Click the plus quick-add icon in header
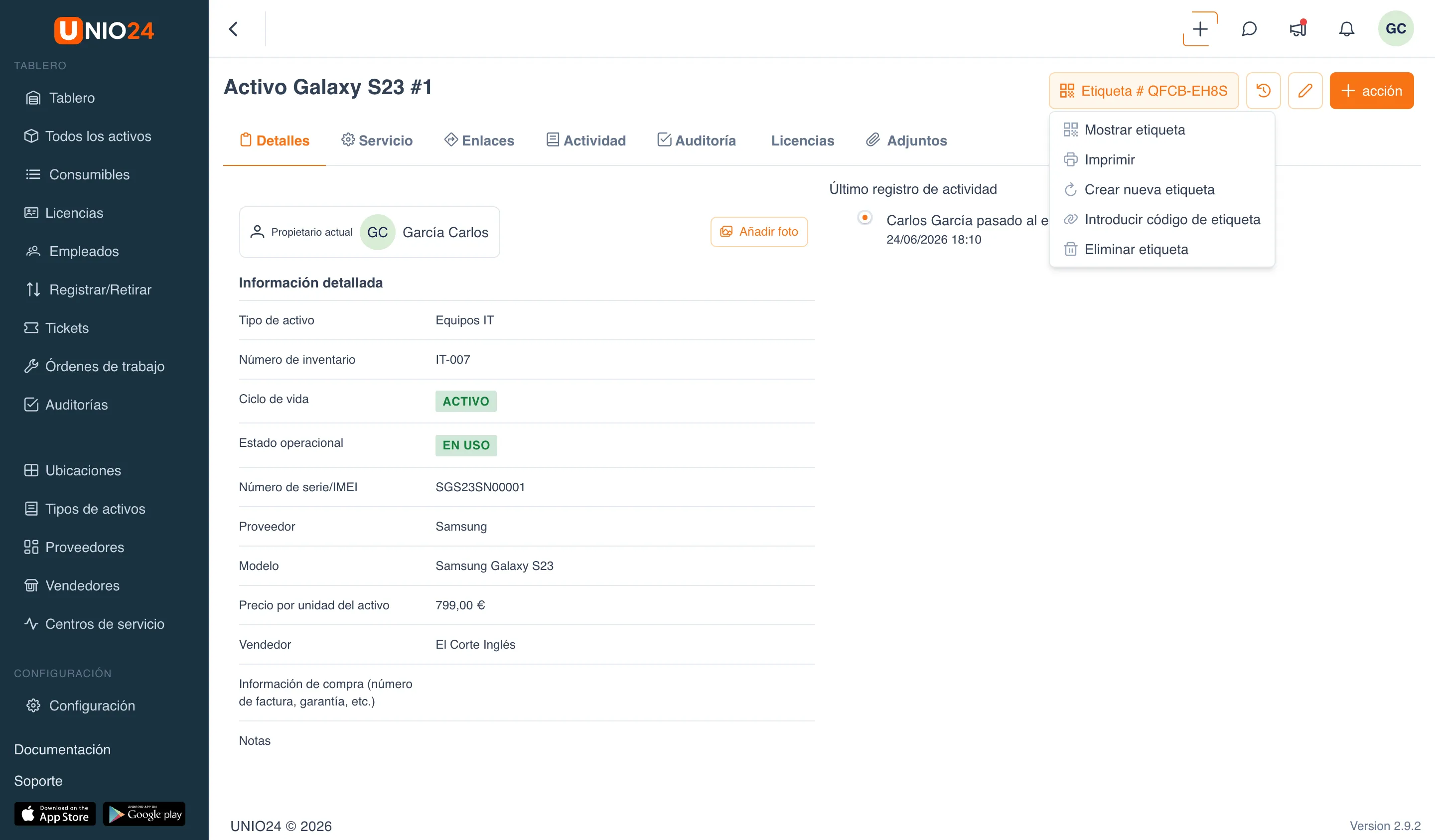Image resolution: width=1435 pixels, height=840 pixels. [x=1200, y=29]
